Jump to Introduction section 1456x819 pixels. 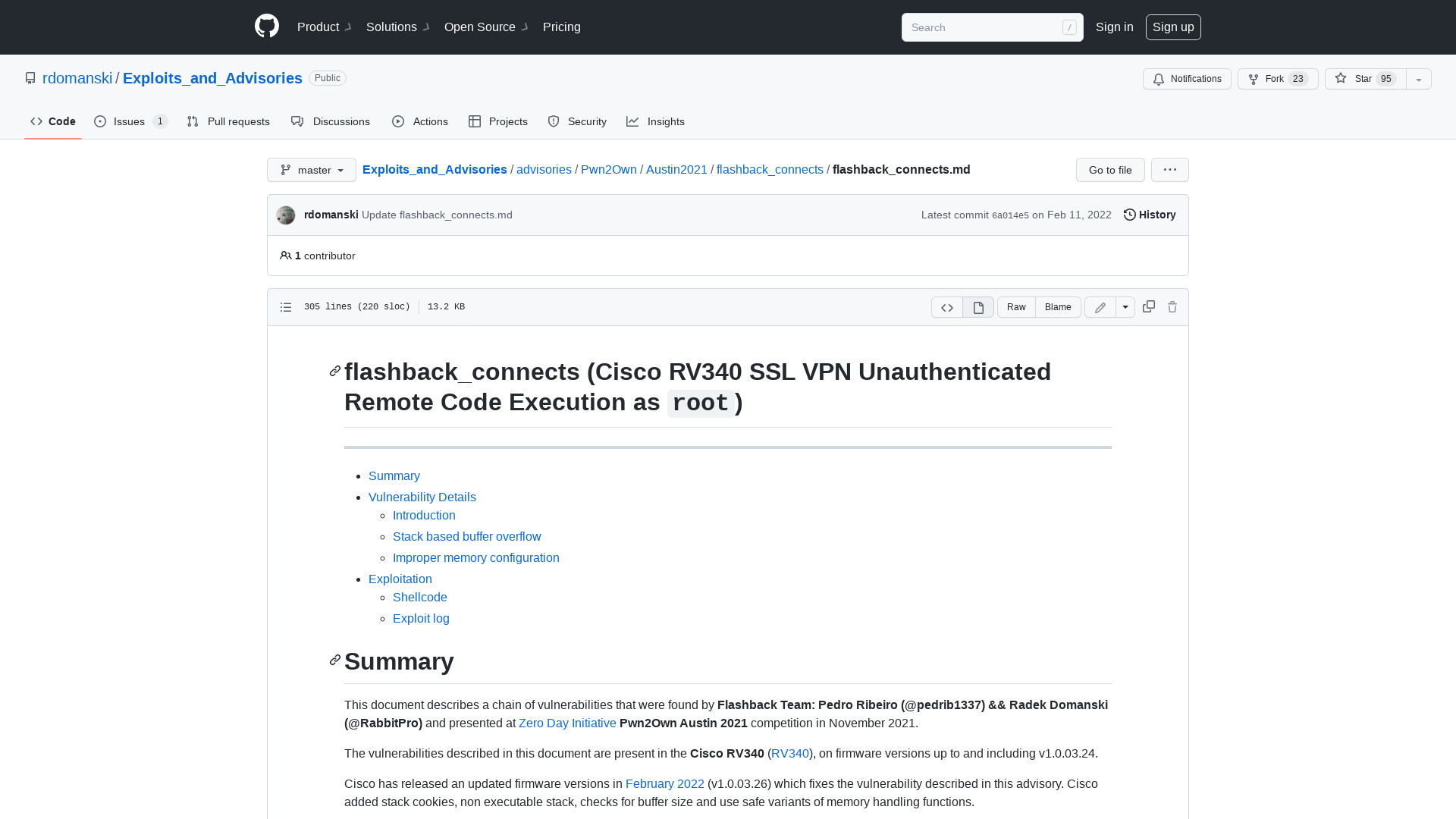click(424, 516)
